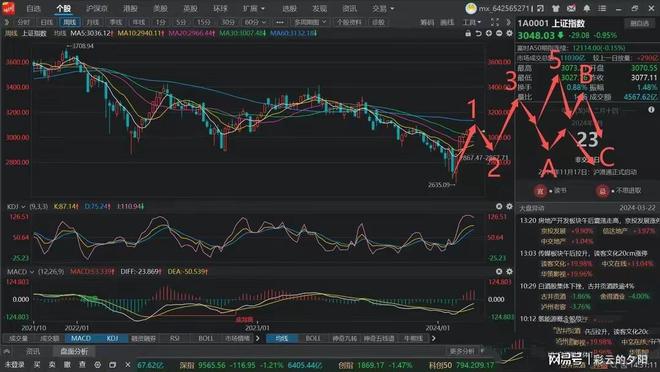The width and height of the screenshot is (660, 372).
Task: Open the notification bell icon
Action: tap(587, 8)
